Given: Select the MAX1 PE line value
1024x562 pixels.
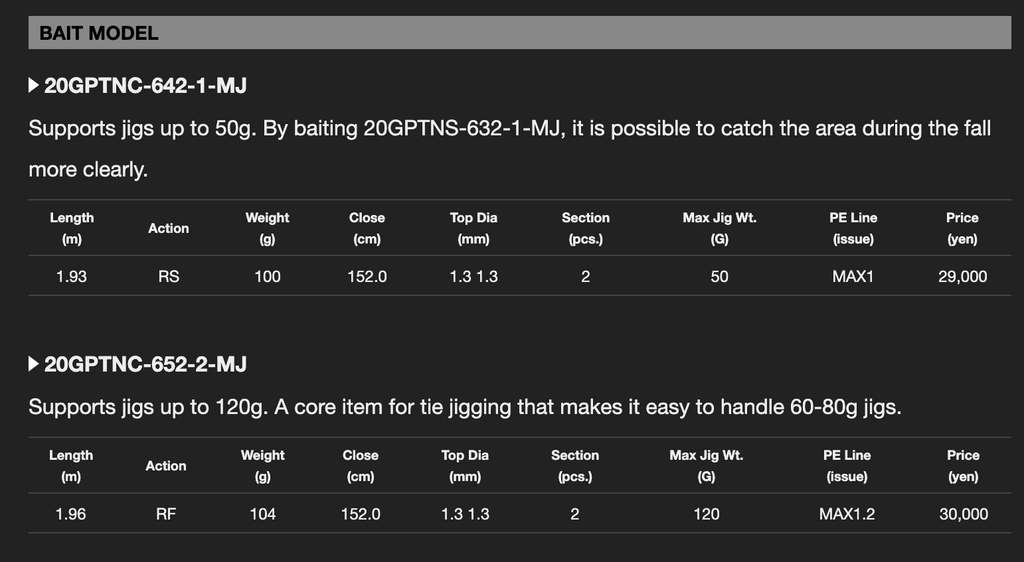Looking at the screenshot, I should [x=853, y=277].
